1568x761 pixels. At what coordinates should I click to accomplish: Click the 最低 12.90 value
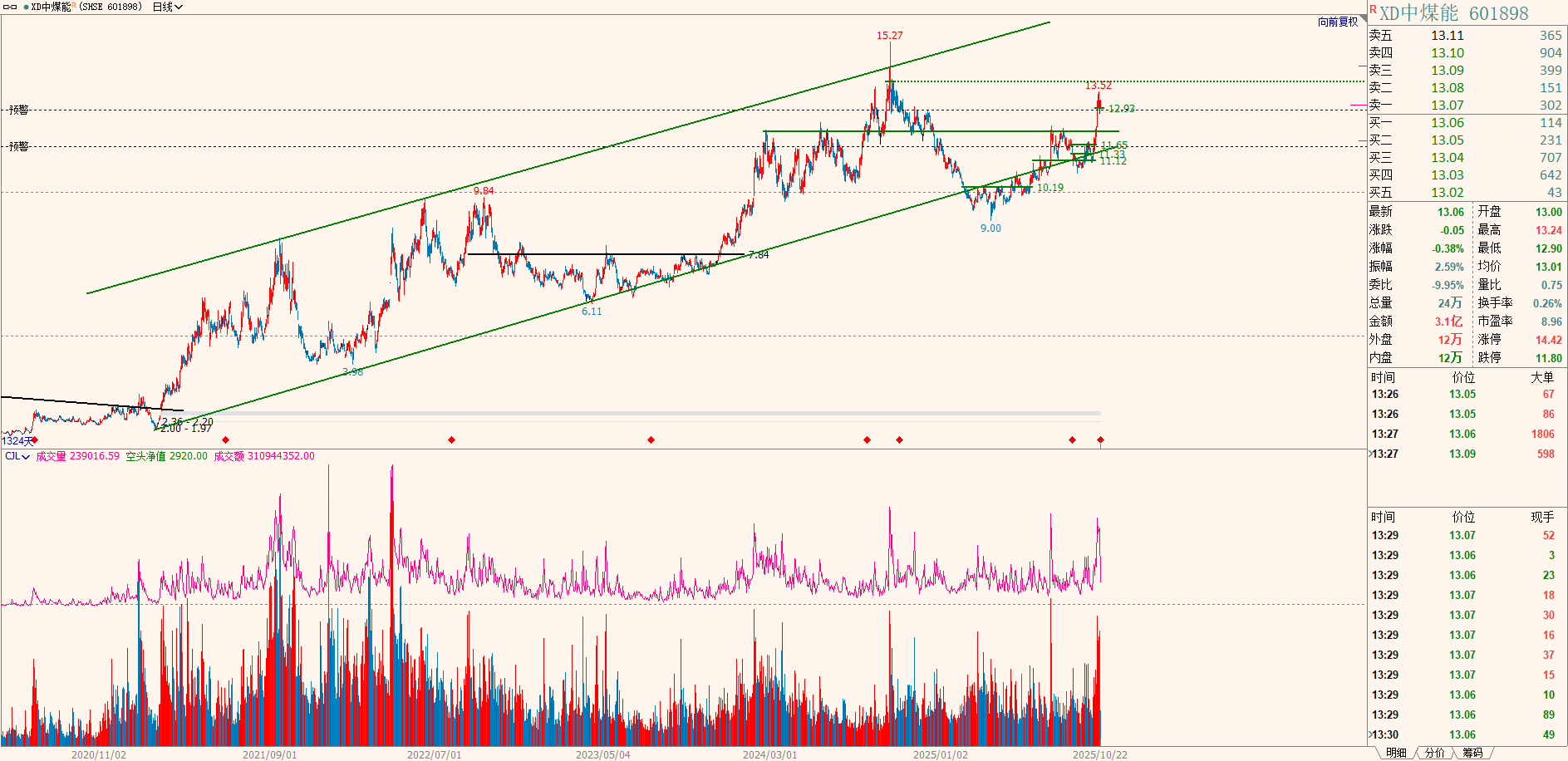1549,248
